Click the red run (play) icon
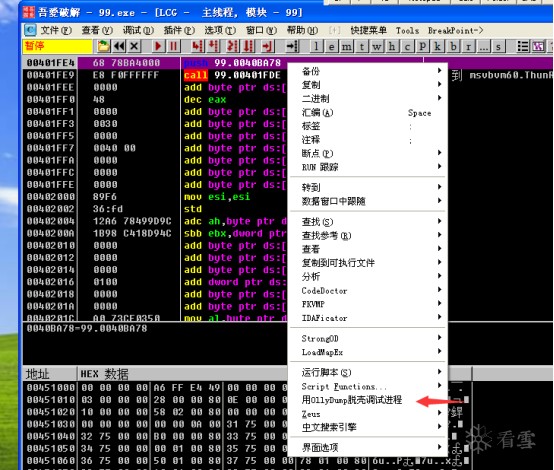Image resolution: width=554 pixels, height=470 pixels. pyautogui.click(x=158, y=46)
